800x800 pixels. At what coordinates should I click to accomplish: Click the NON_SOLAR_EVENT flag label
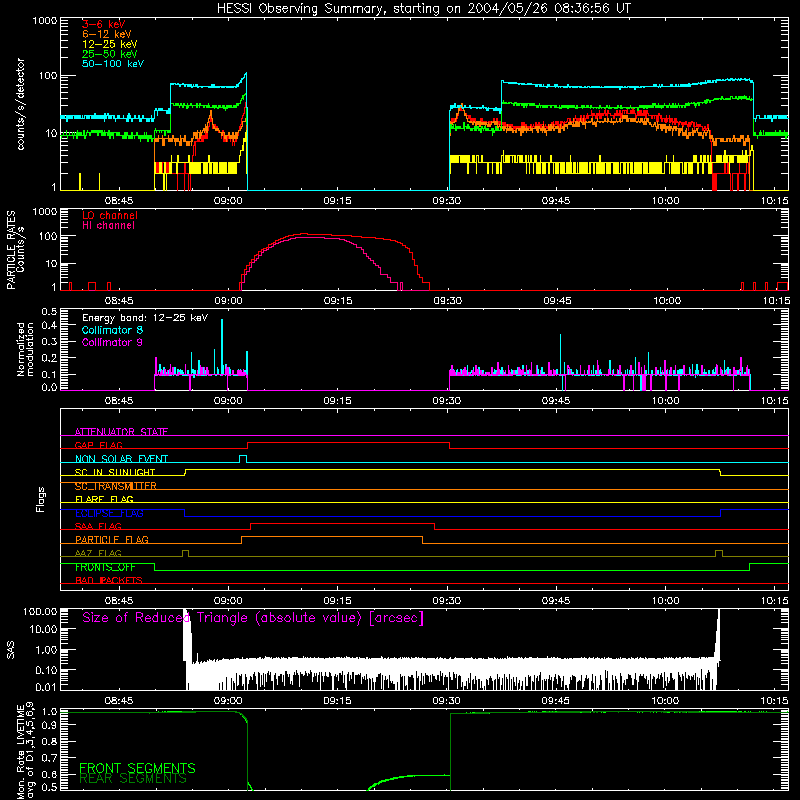point(121,459)
